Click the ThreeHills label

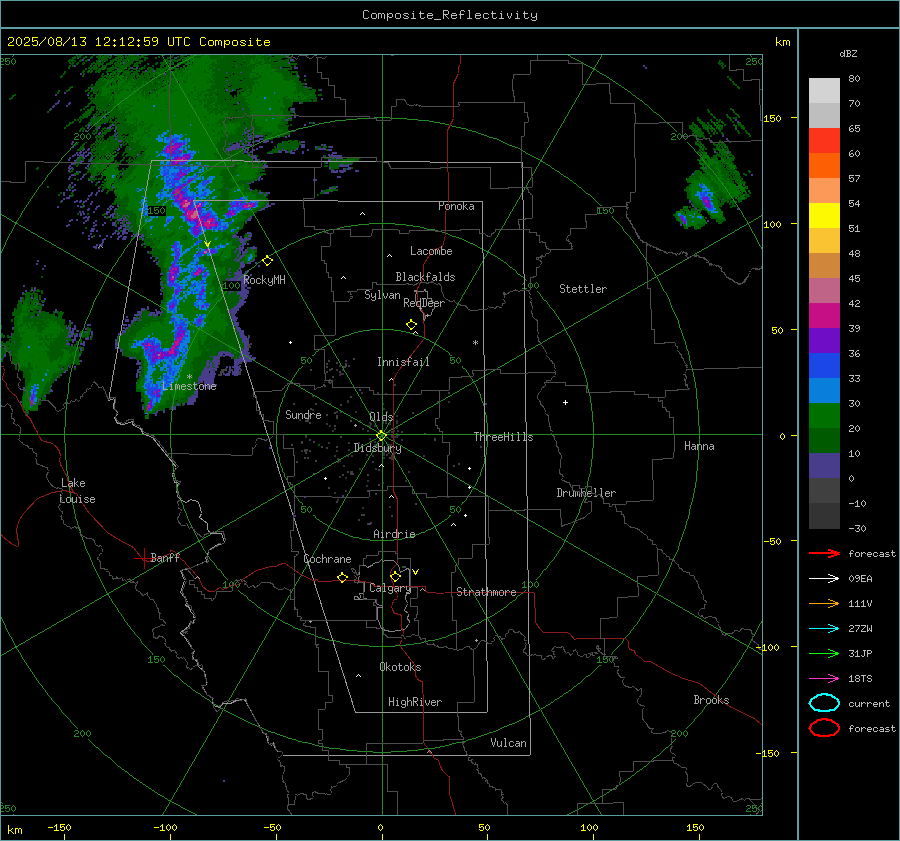click(503, 437)
